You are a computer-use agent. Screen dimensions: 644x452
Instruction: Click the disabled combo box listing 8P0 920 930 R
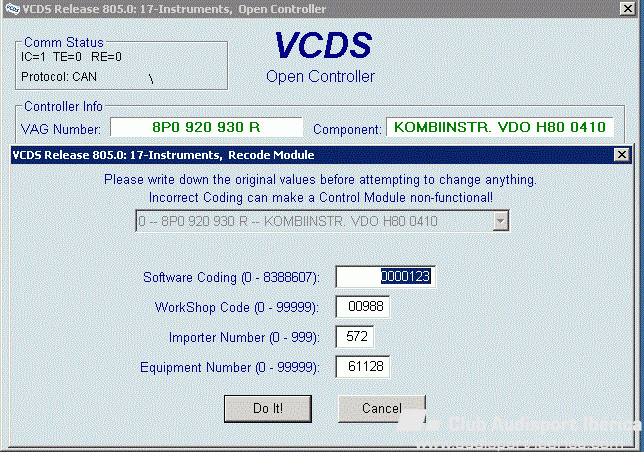tap(322, 221)
